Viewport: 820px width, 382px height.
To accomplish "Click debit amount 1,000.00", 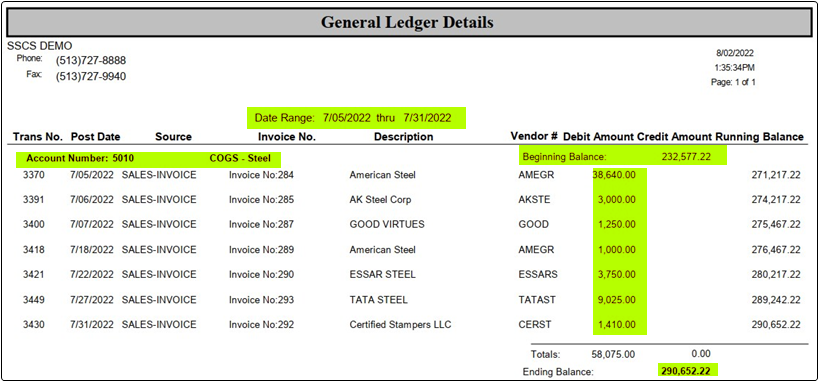I will click(x=617, y=250).
